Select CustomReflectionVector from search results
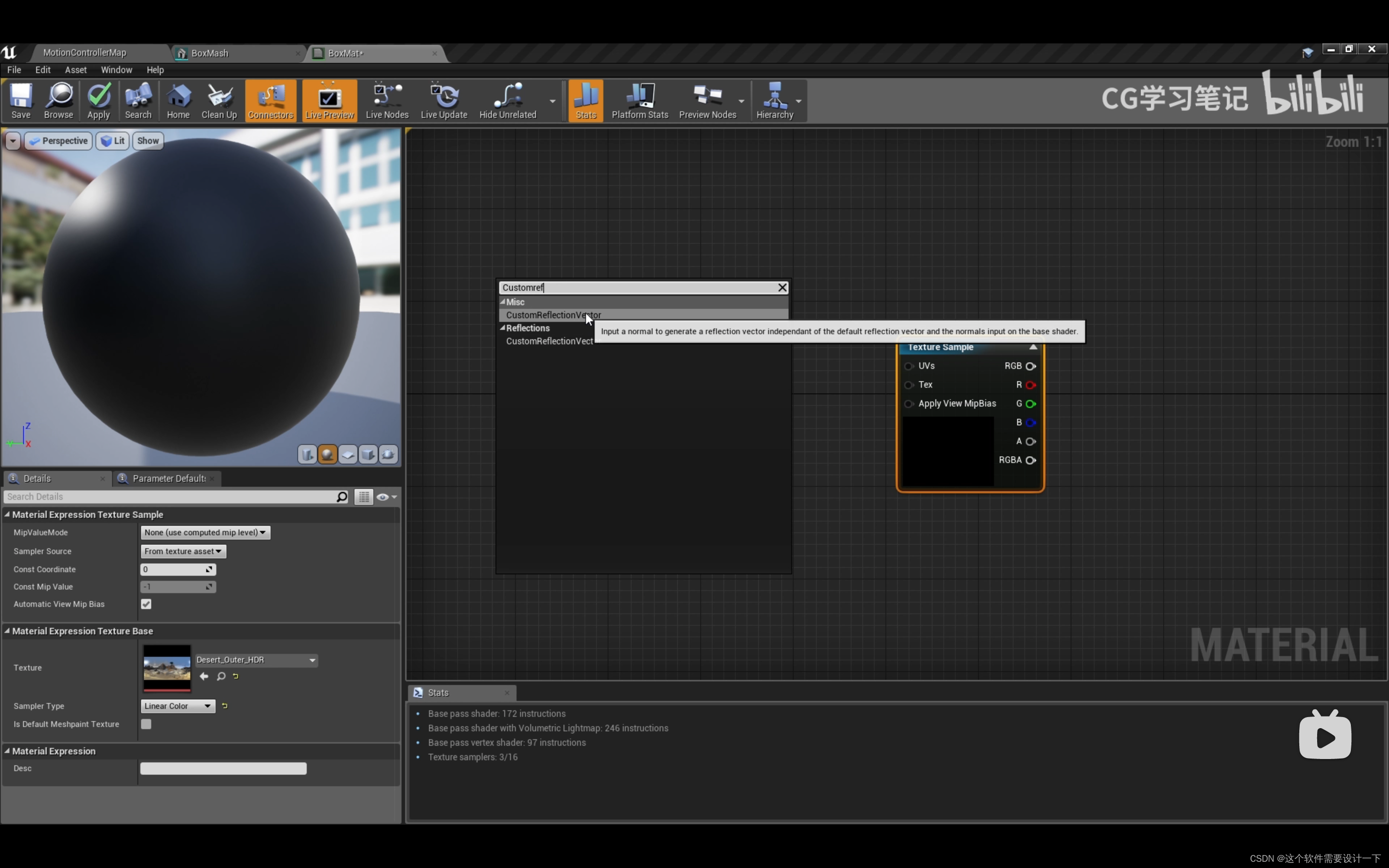The width and height of the screenshot is (1389, 868). point(553,314)
